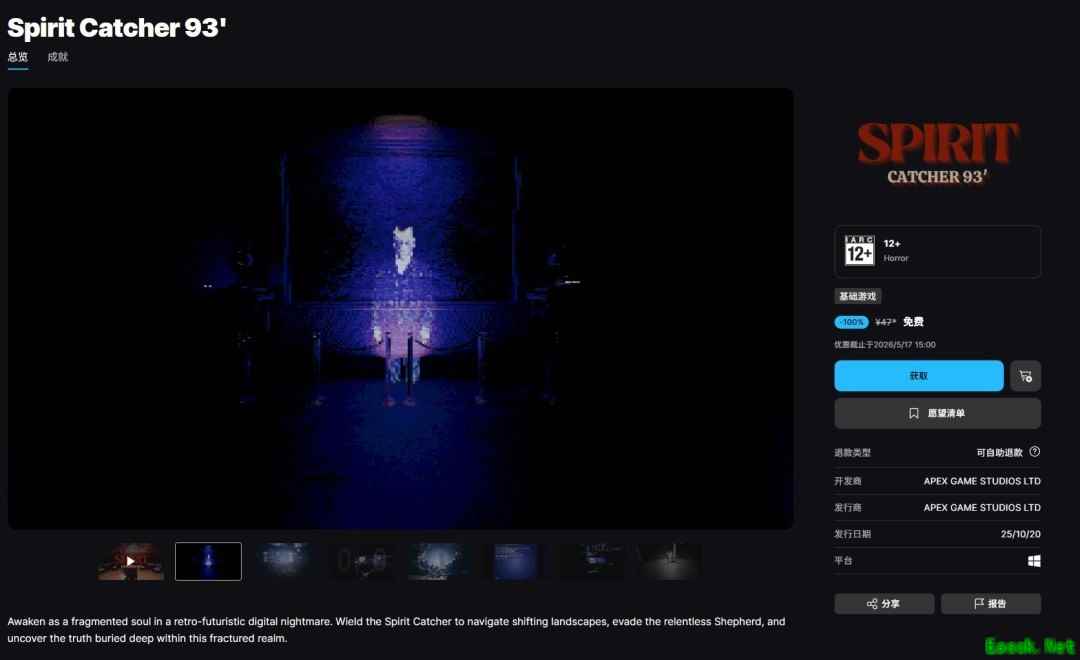The height and width of the screenshot is (660, 1080).
Task: Click the Spirit Catcher 93' page title
Action: click(x=117, y=28)
